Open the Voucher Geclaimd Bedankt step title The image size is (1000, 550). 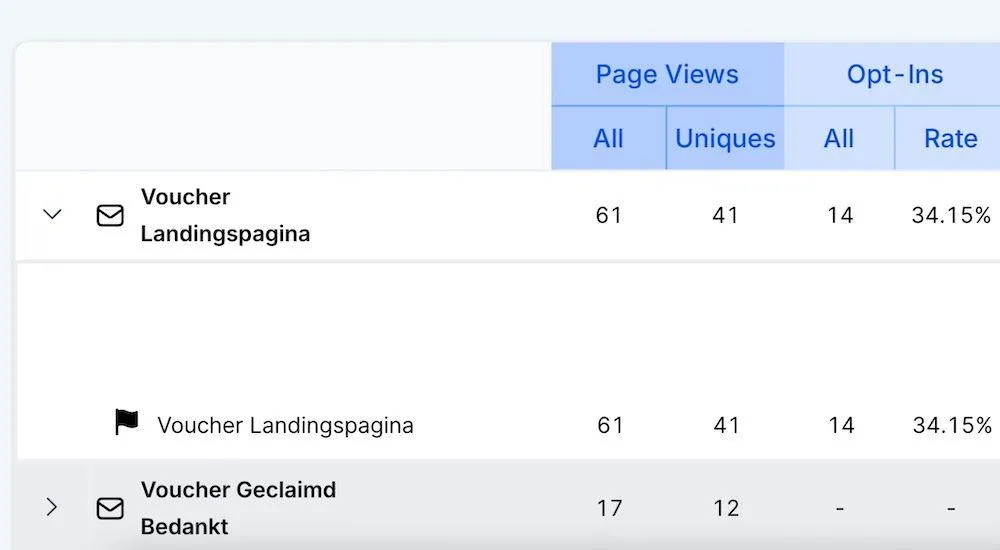click(238, 508)
